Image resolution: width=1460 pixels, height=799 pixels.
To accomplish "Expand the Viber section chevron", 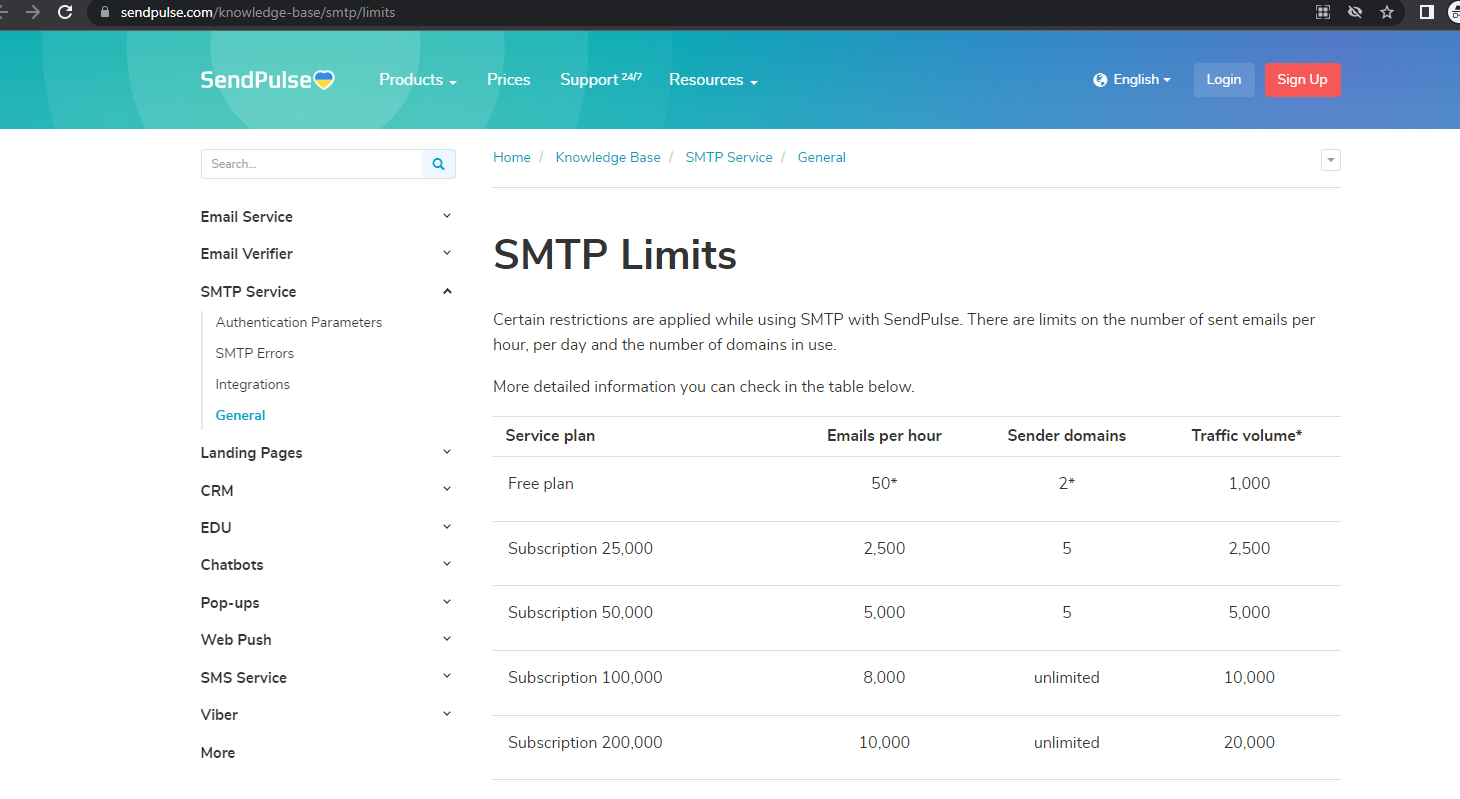I will coord(447,714).
